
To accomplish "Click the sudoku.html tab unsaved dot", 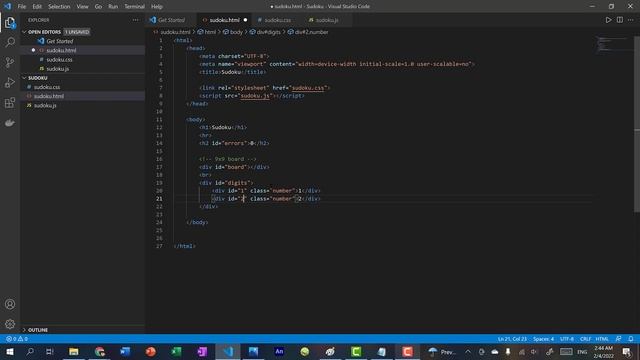I will [245, 20].
